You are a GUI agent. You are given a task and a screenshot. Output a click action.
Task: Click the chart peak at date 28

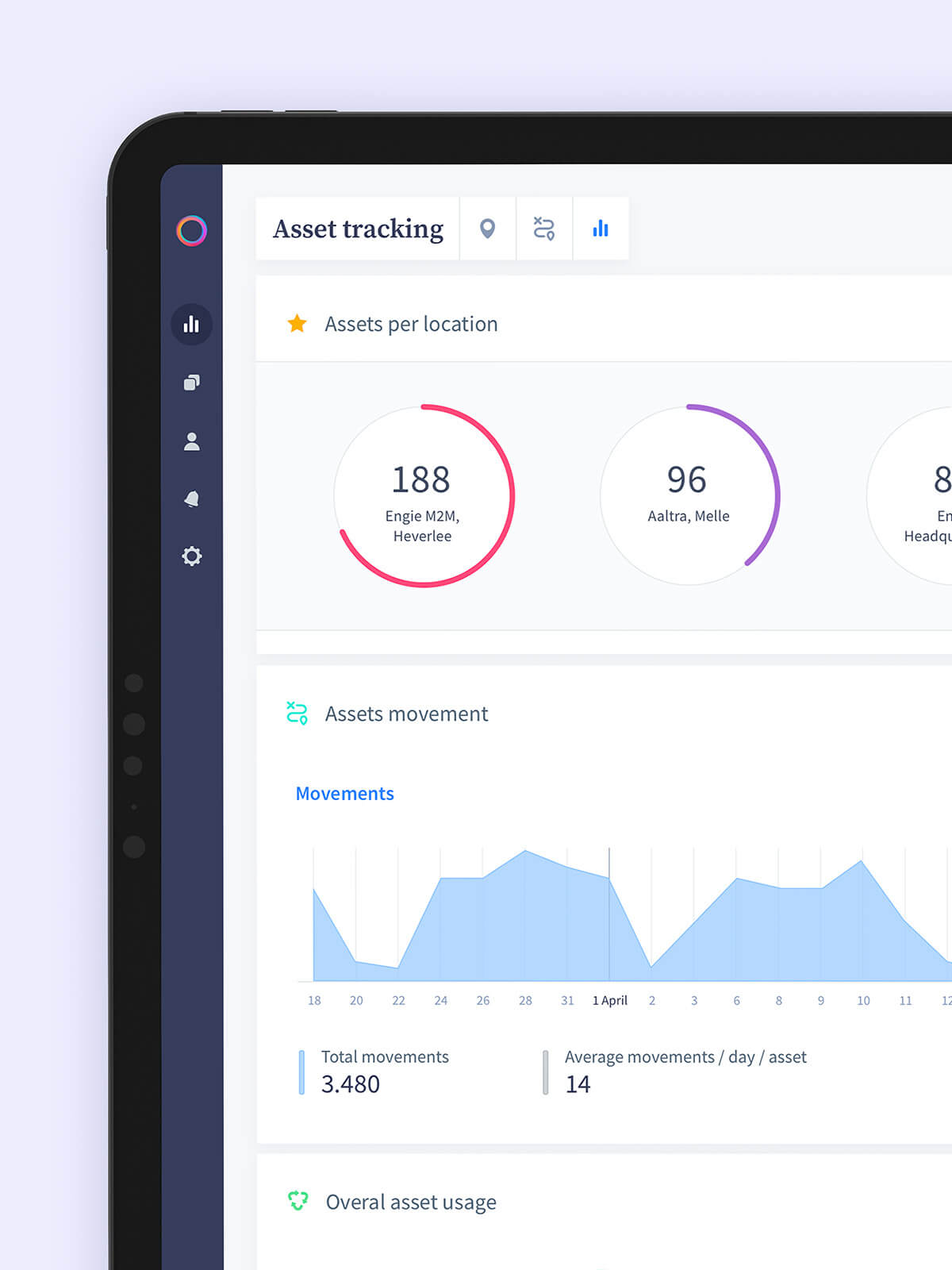[x=525, y=851]
